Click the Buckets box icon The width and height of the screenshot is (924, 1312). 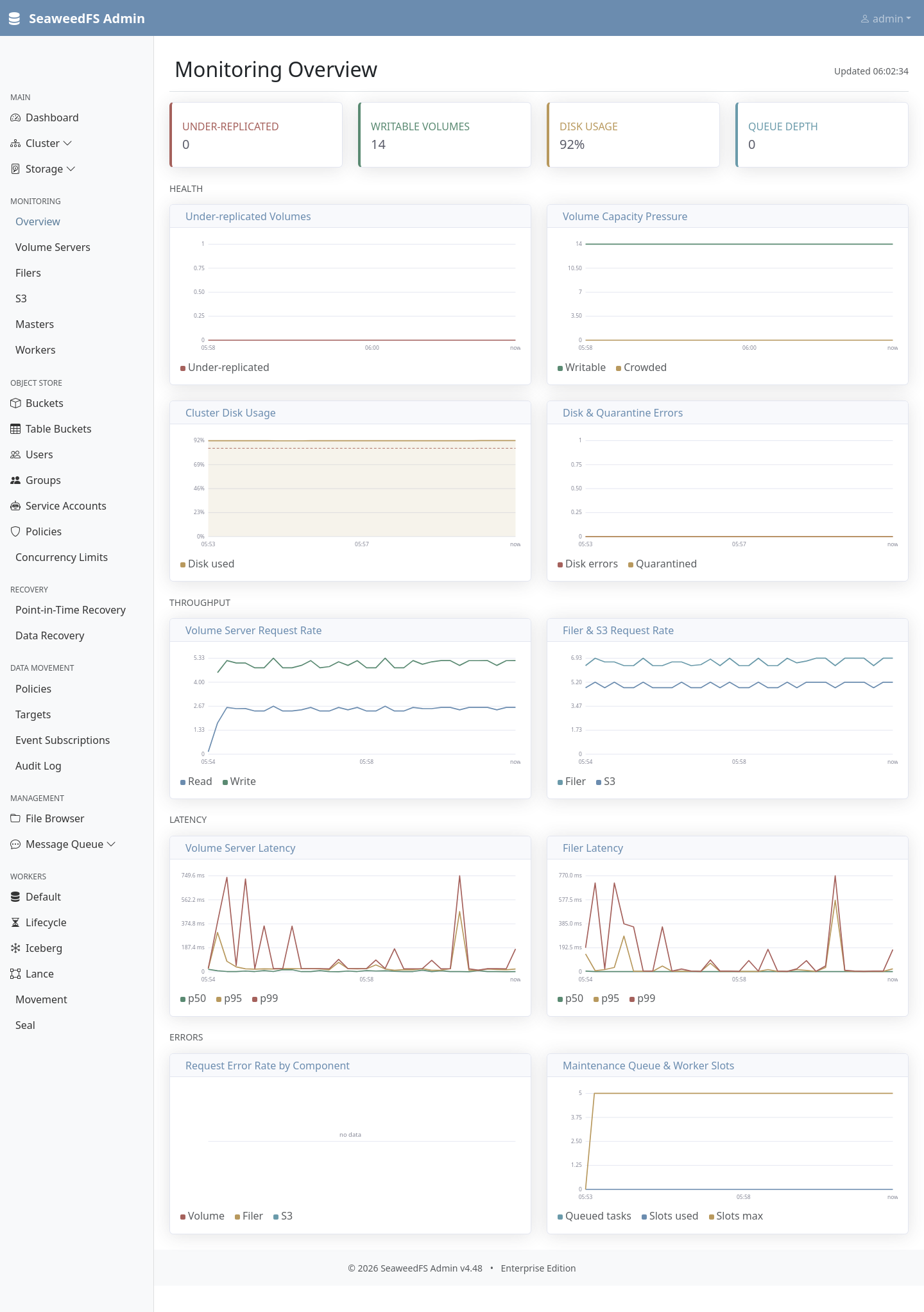click(x=15, y=403)
